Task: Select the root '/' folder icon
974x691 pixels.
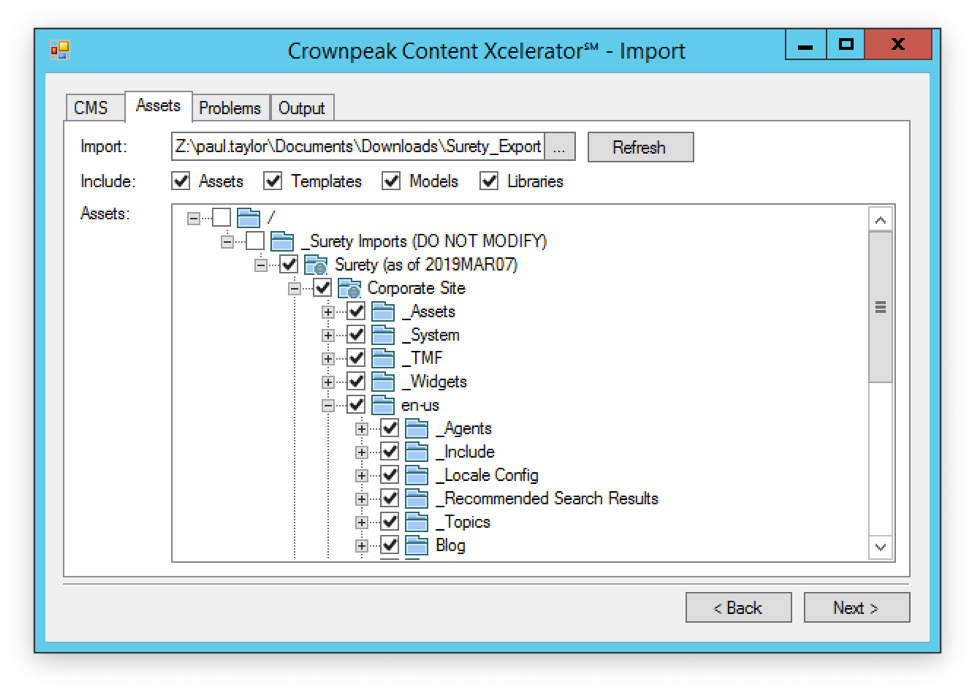Action: click(x=248, y=218)
